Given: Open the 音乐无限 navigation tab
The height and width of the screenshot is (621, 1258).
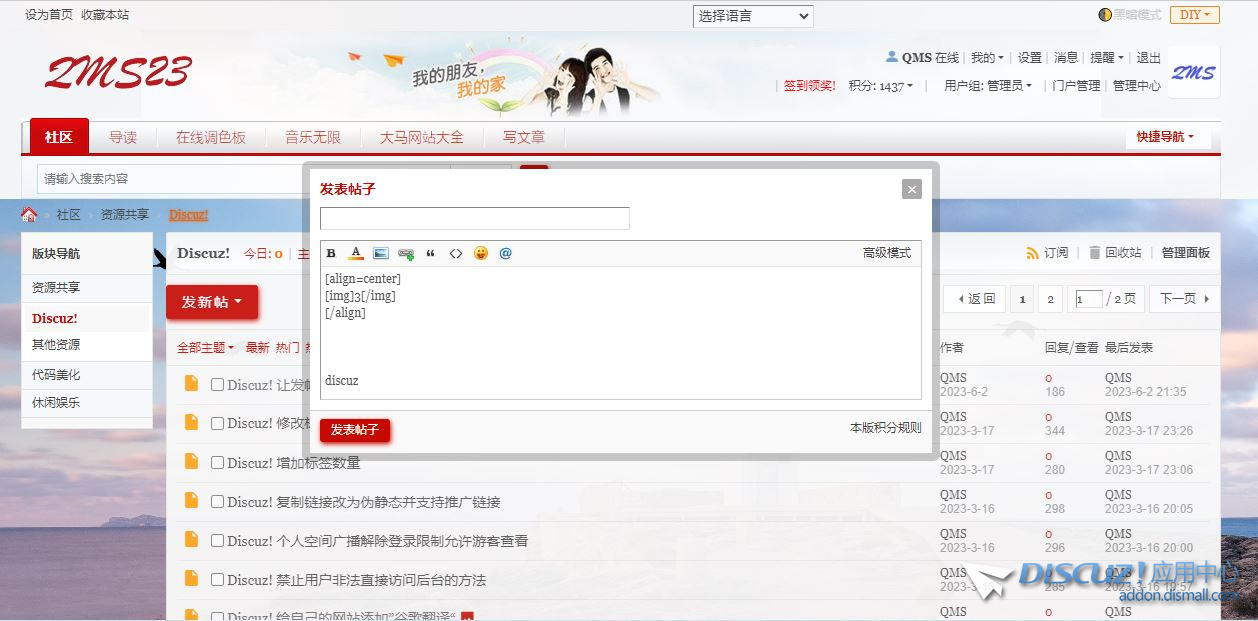Looking at the screenshot, I should click(x=313, y=137).
